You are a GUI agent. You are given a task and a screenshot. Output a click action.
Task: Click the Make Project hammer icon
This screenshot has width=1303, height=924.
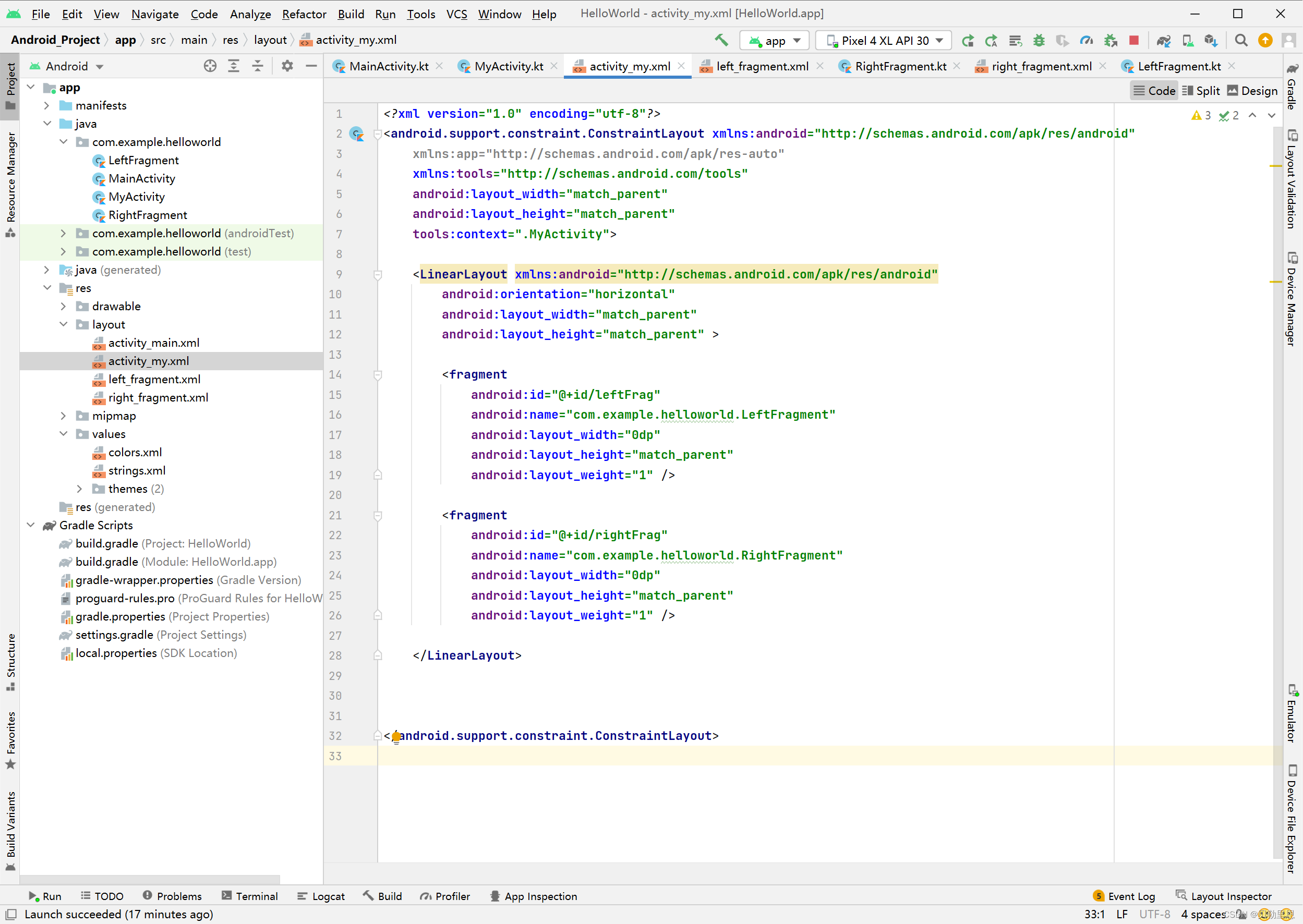tap(721, 40)
